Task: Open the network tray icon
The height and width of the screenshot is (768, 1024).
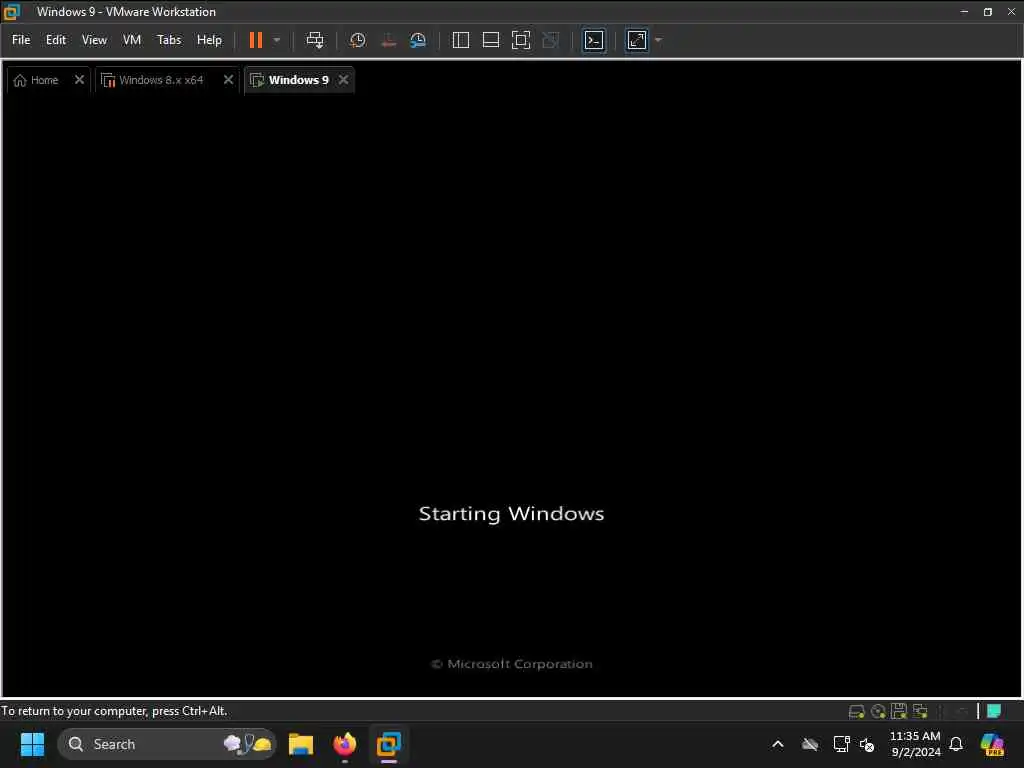Action: pos(841,744)
